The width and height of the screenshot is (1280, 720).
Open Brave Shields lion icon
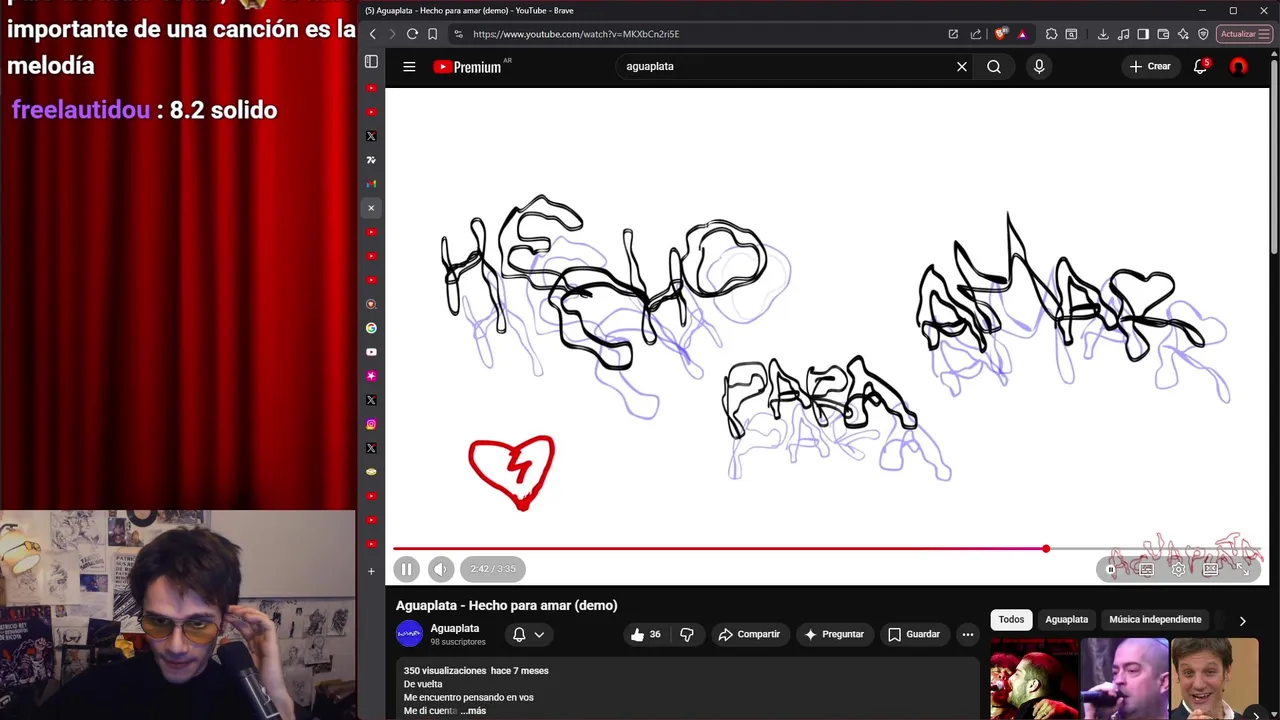click(x=1001, y=34)
